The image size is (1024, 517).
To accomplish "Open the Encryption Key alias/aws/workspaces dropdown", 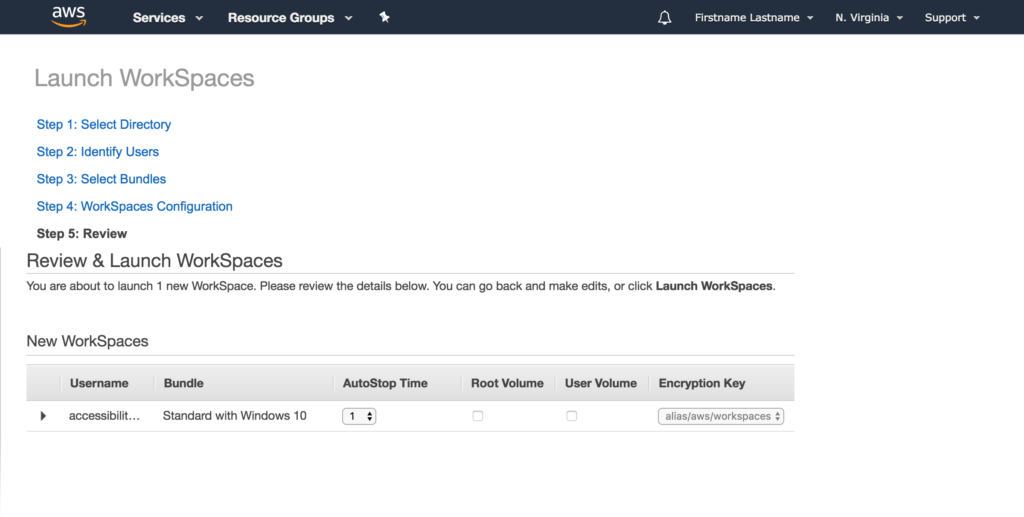I will coord(721,416).
